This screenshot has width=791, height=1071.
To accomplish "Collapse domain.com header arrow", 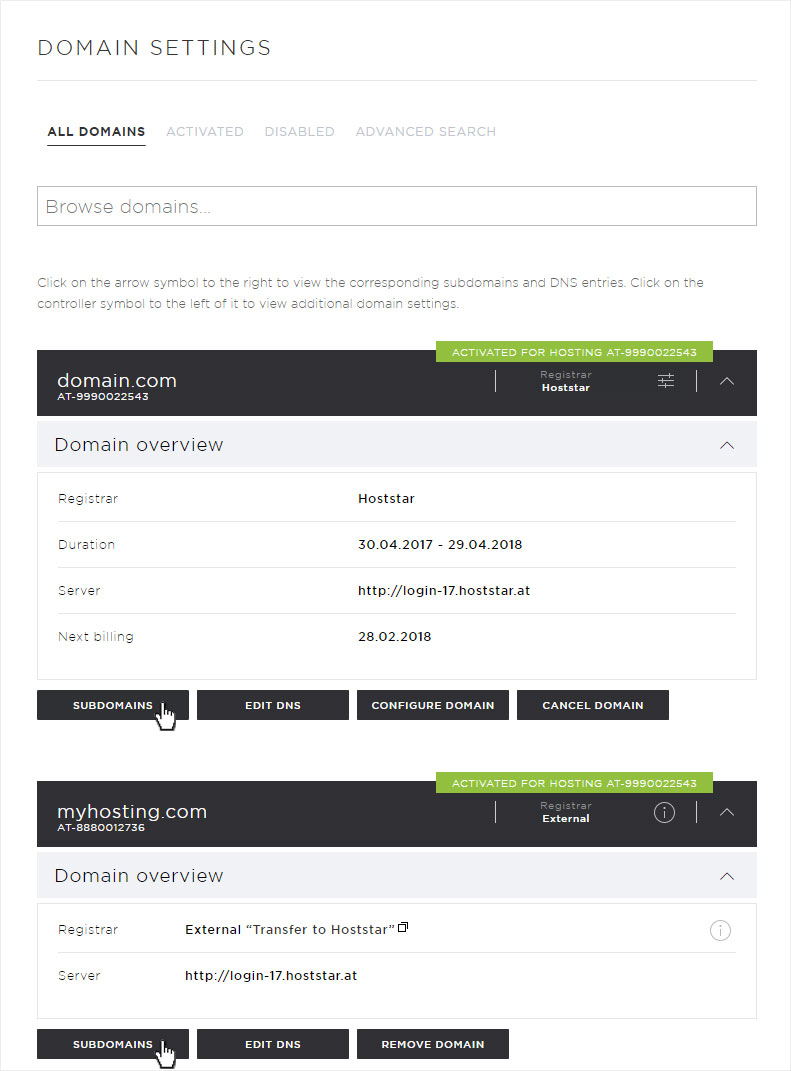I will [727, 381].
